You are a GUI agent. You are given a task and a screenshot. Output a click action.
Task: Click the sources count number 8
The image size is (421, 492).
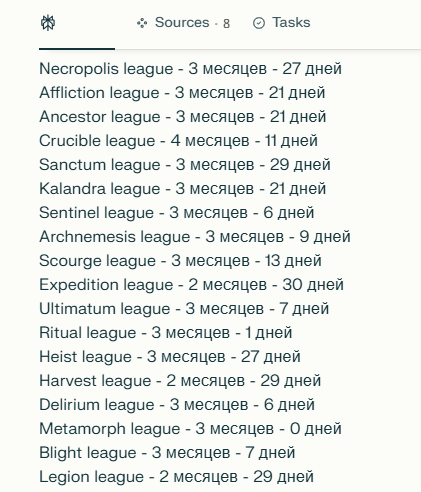[x=226, y=24]
